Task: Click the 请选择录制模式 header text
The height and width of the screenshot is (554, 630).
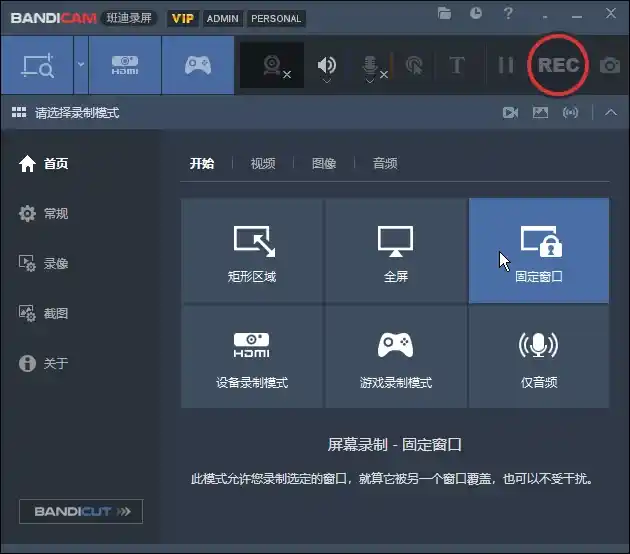Action: click(x=77, y=112)
